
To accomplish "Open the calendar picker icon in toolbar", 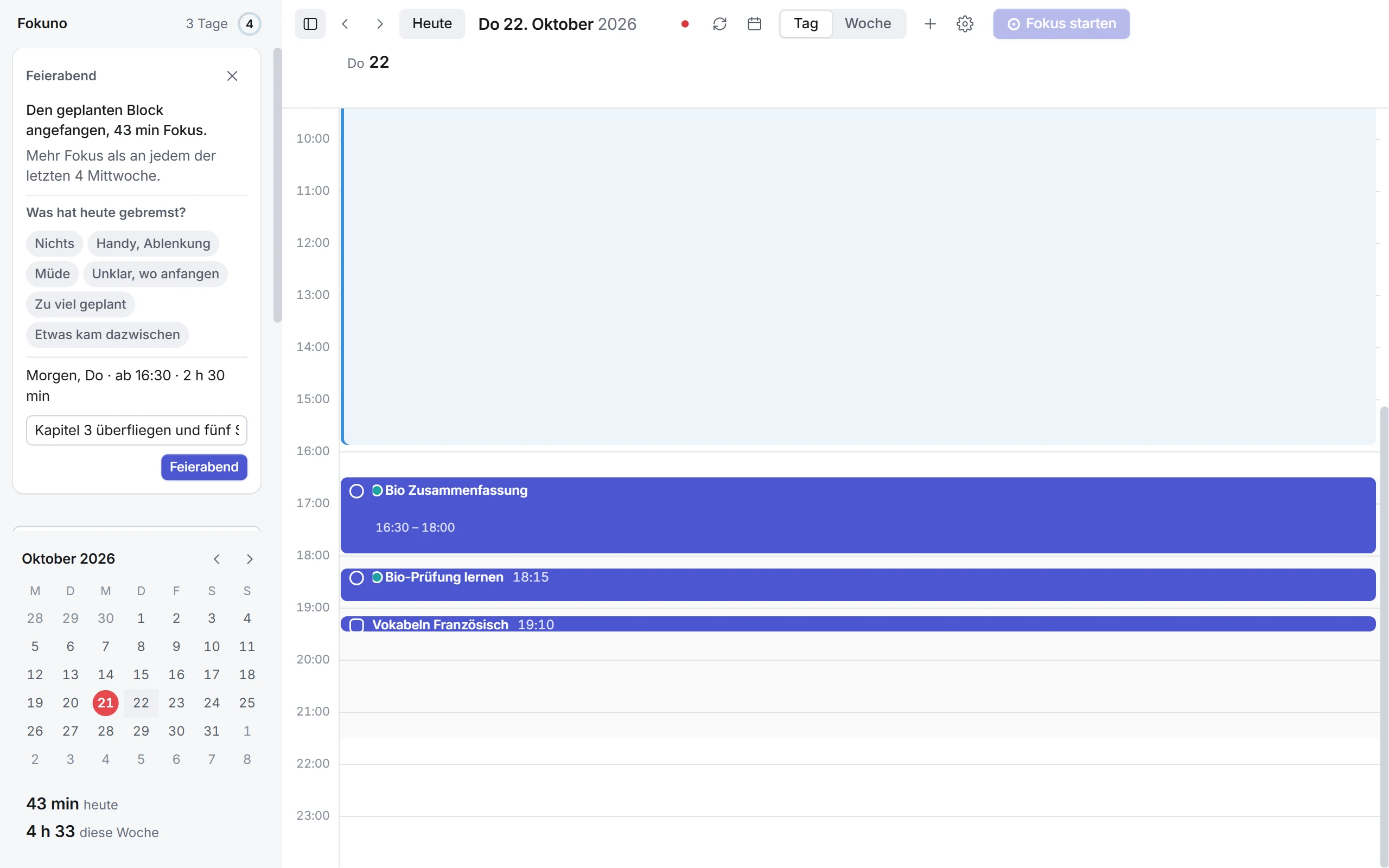I will [754, 23].
